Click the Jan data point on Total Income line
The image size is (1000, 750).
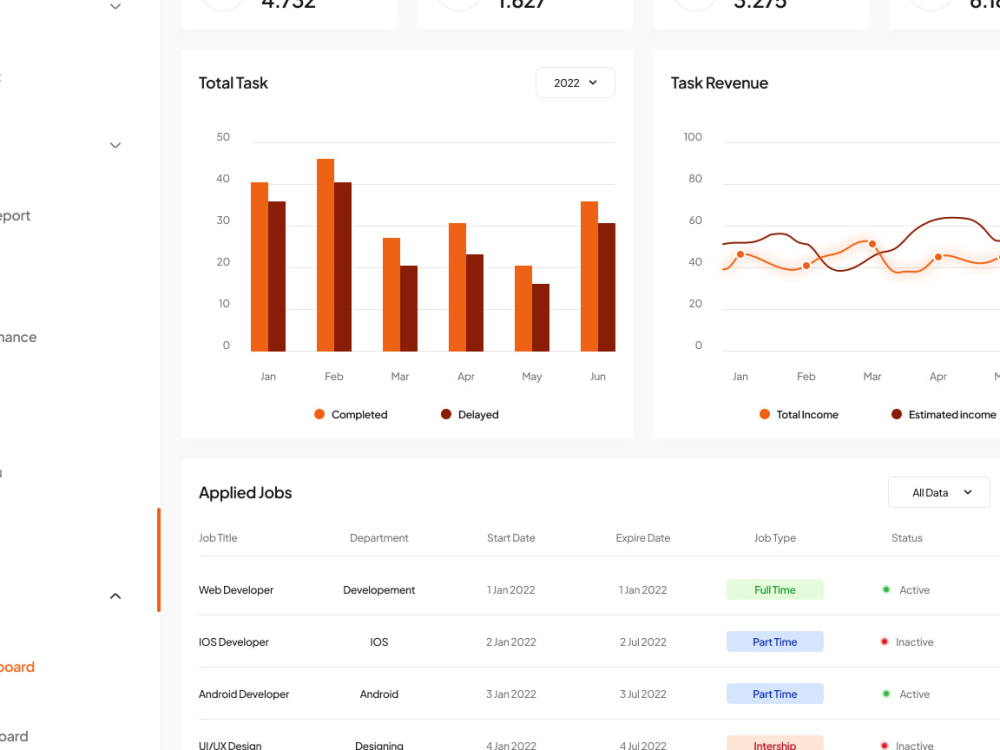pos(740,254)
